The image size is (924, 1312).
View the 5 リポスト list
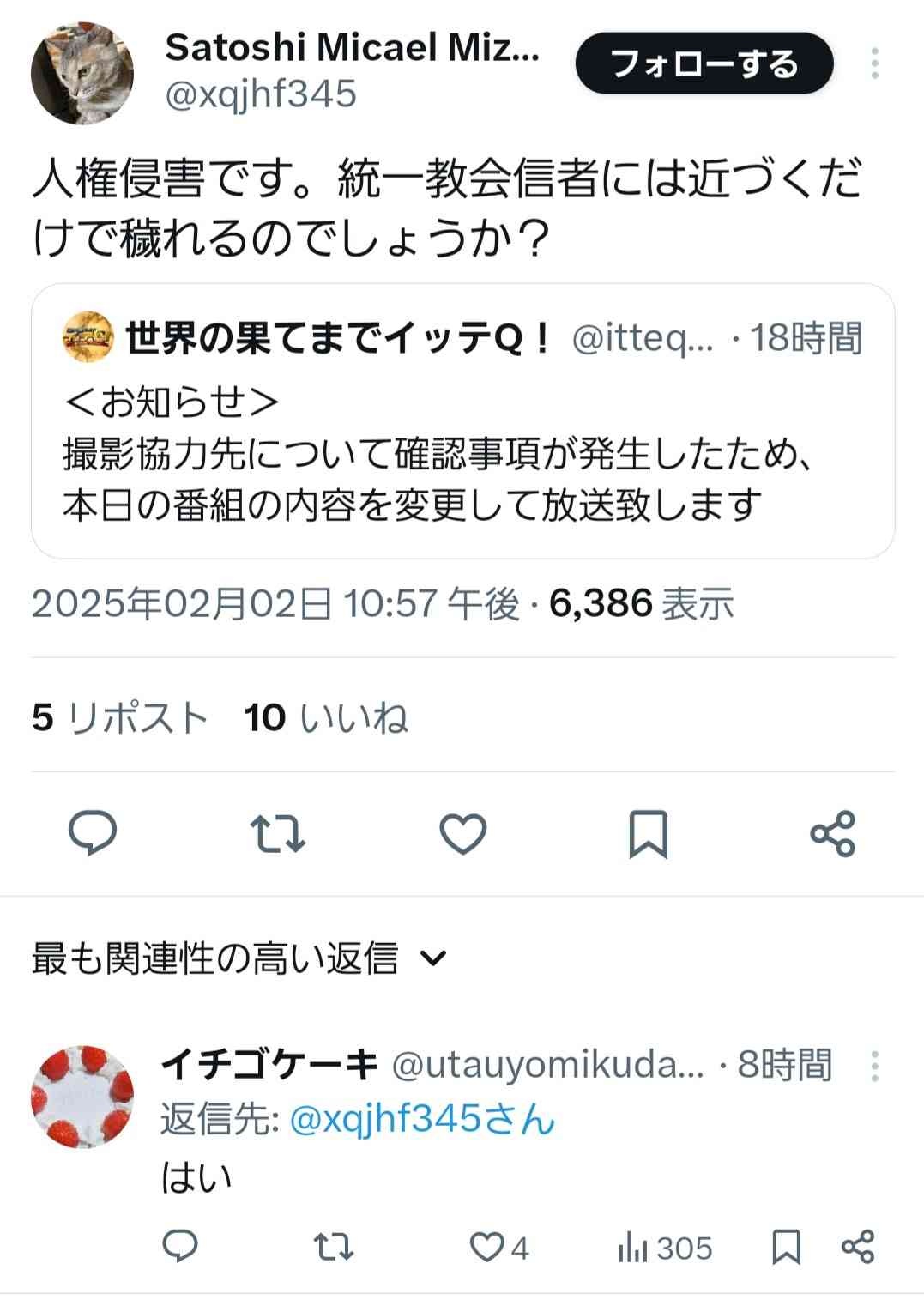tap(120, 717)
